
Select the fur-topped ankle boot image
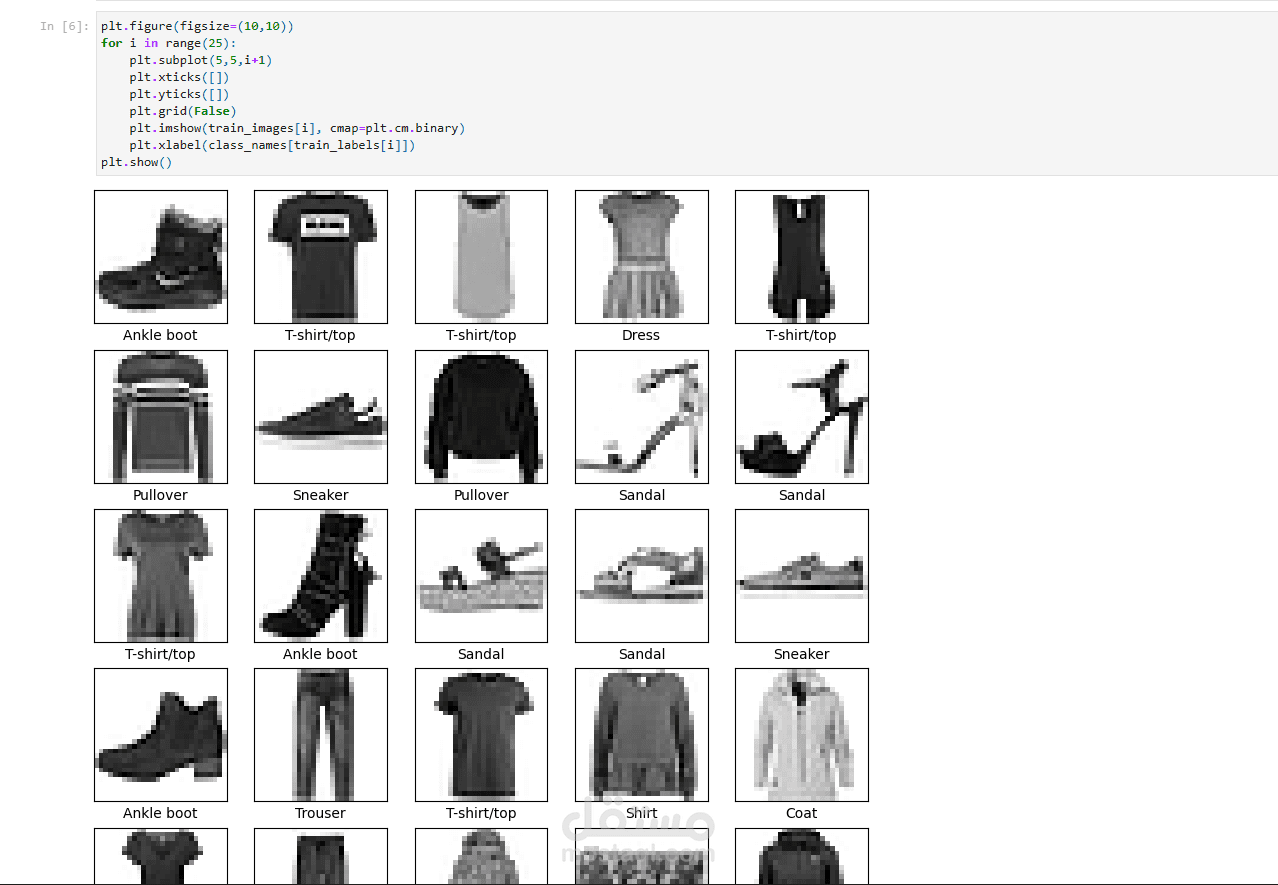tap(161, 257)
